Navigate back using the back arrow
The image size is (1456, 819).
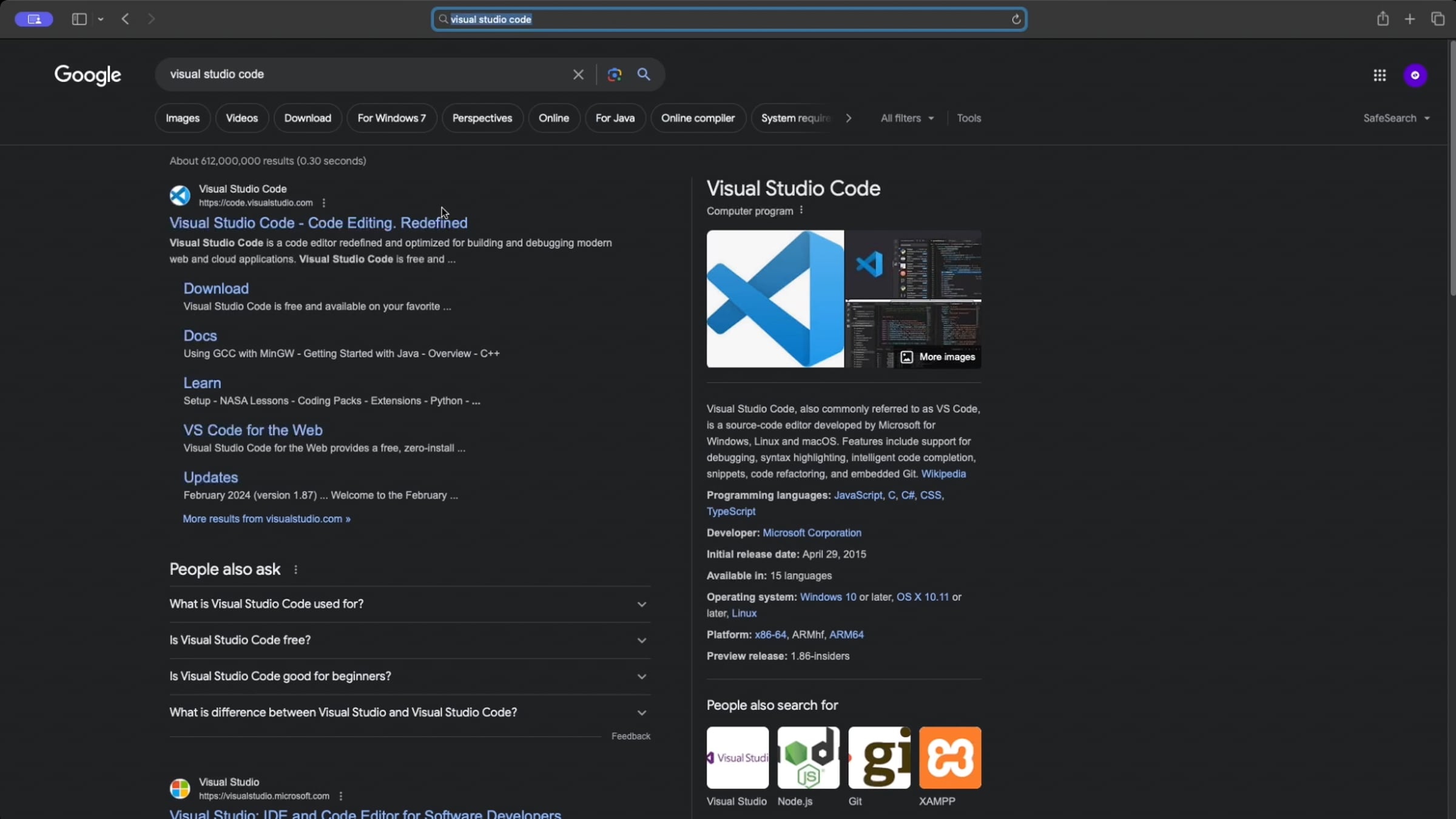tap(125, 19)
